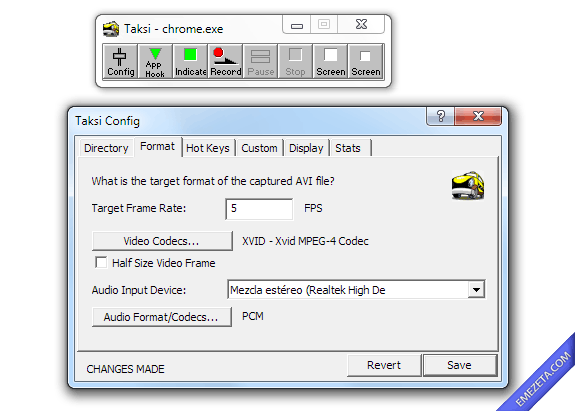
Task: Expand the Audio Input Device dropdown arrow
Action: [x=476, y=290]
